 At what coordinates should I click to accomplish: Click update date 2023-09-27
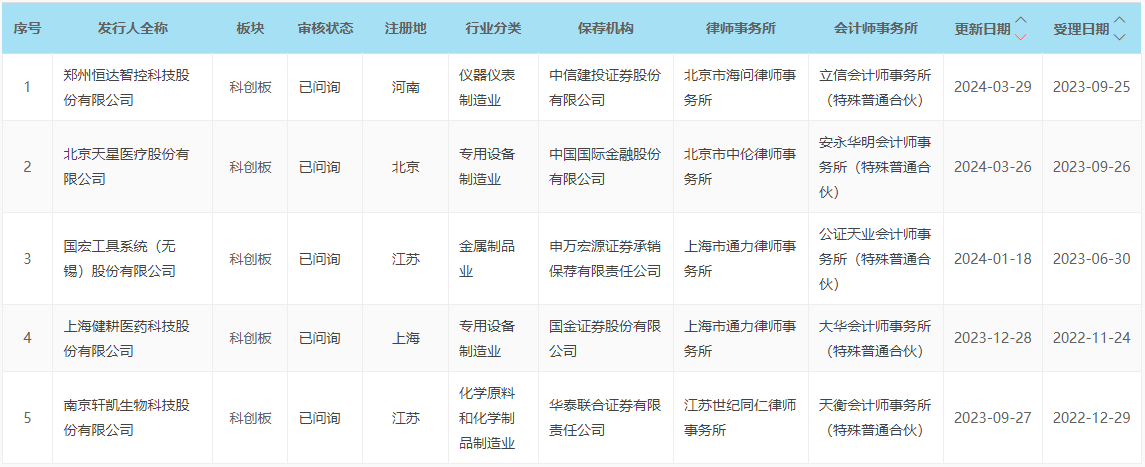(x=992, y=418)
